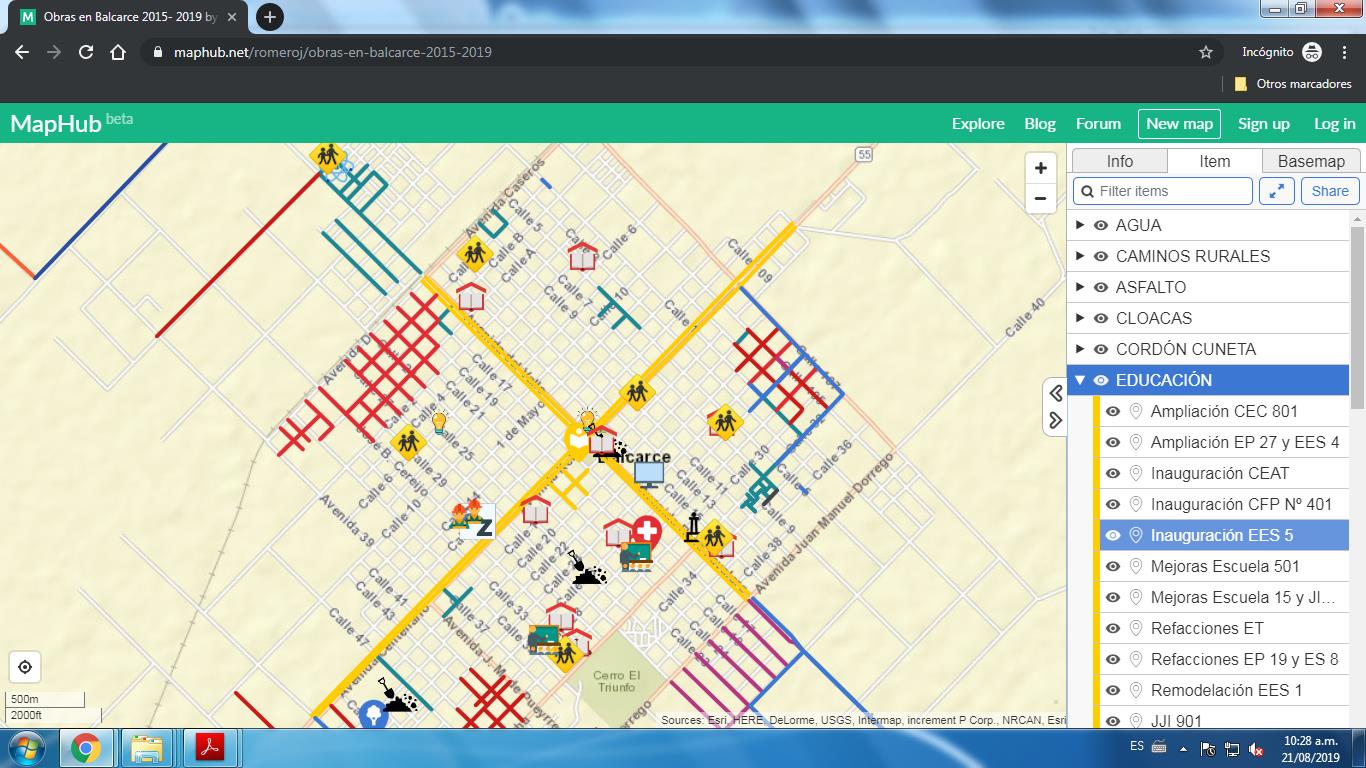Image resolution: width=1366 pixels, height=768 pixels.
Task: Click the red cross medical pin on map
Action: pyautogui.click(x=647, y=532)
